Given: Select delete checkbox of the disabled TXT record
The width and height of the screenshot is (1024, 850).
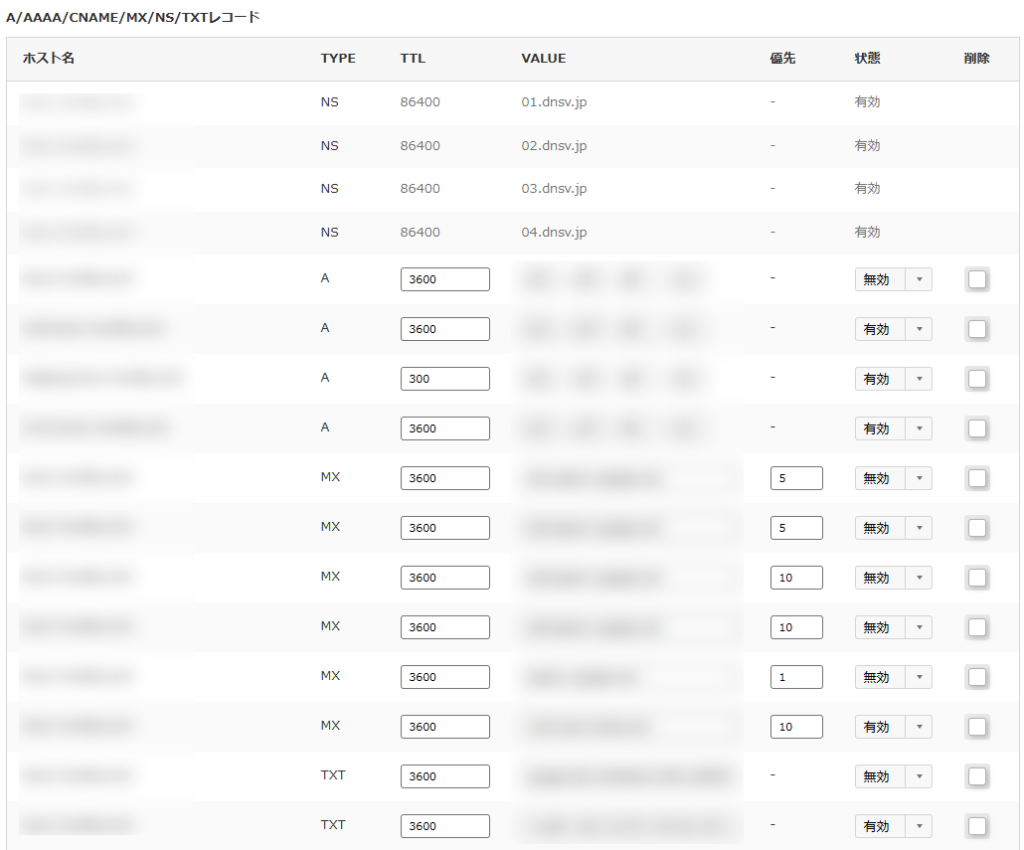Looking at the screenshot, I should click(x=977, y=777).
